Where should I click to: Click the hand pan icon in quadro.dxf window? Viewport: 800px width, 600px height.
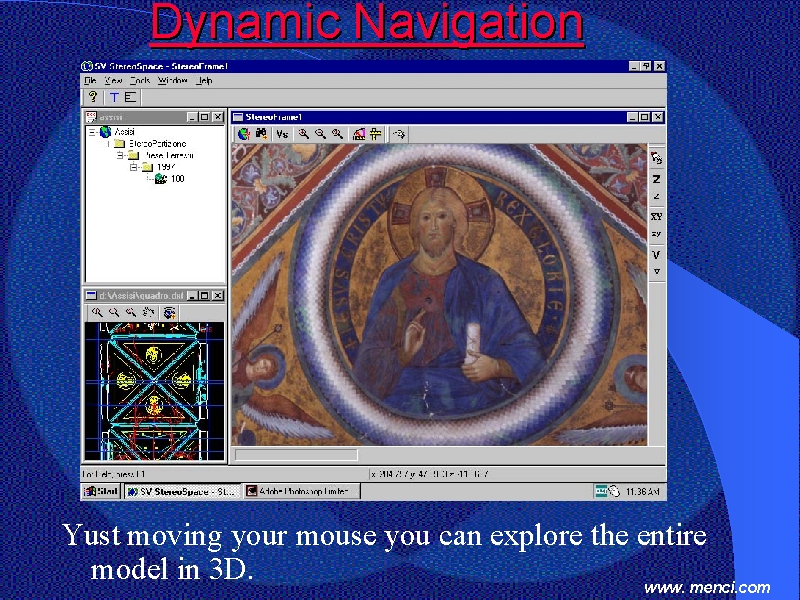pyautogui.click(x=148, y=312)
